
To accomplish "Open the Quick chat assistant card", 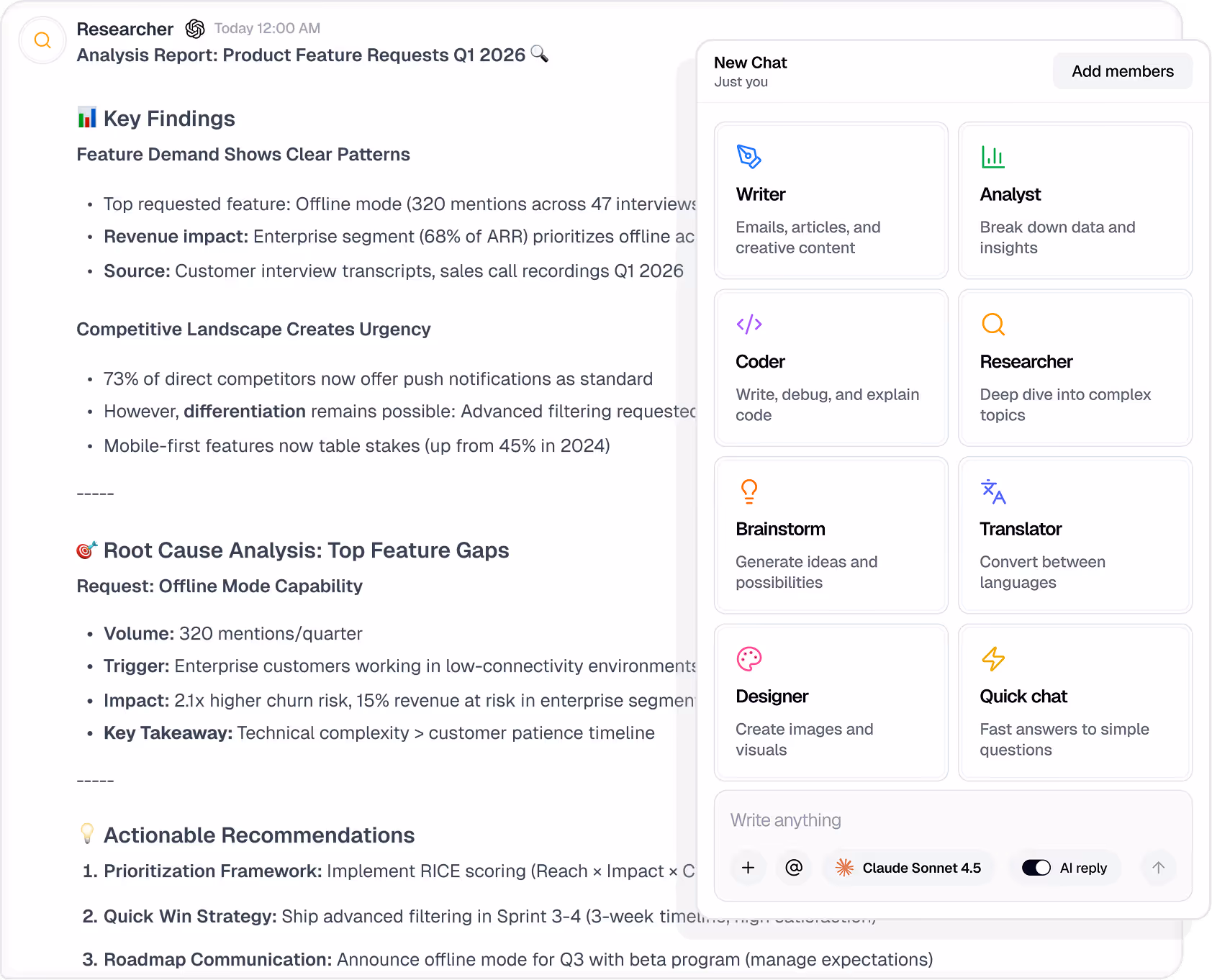I will tap(1075, 703).
